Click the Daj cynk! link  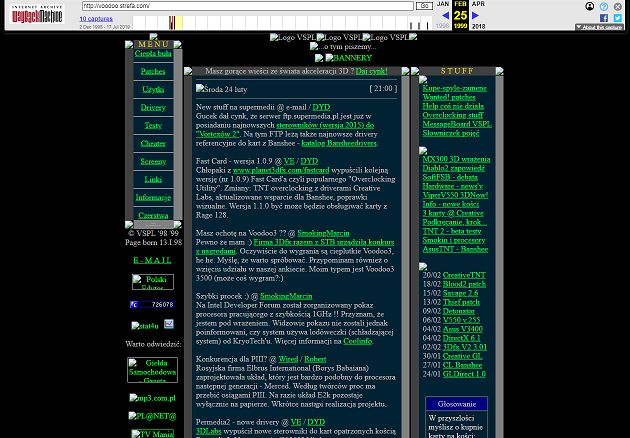coord(372,71)
